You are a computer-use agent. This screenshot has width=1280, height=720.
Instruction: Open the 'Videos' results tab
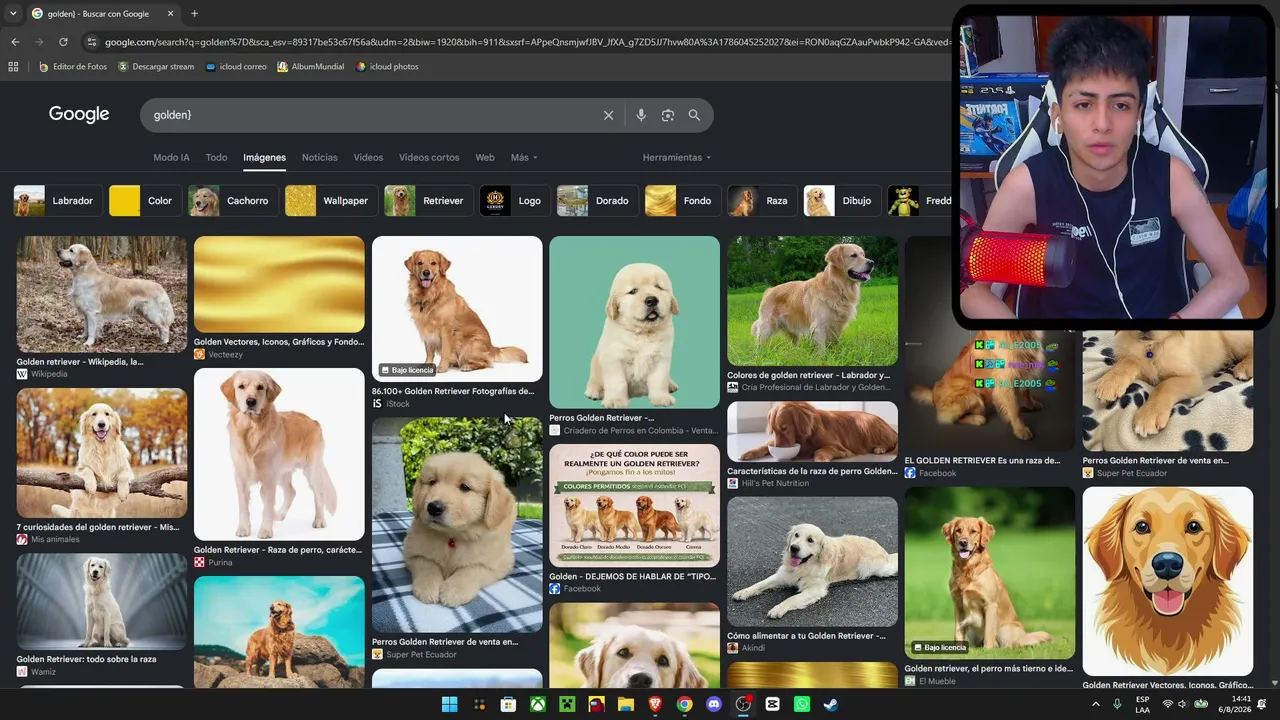[x=368, y=157]
